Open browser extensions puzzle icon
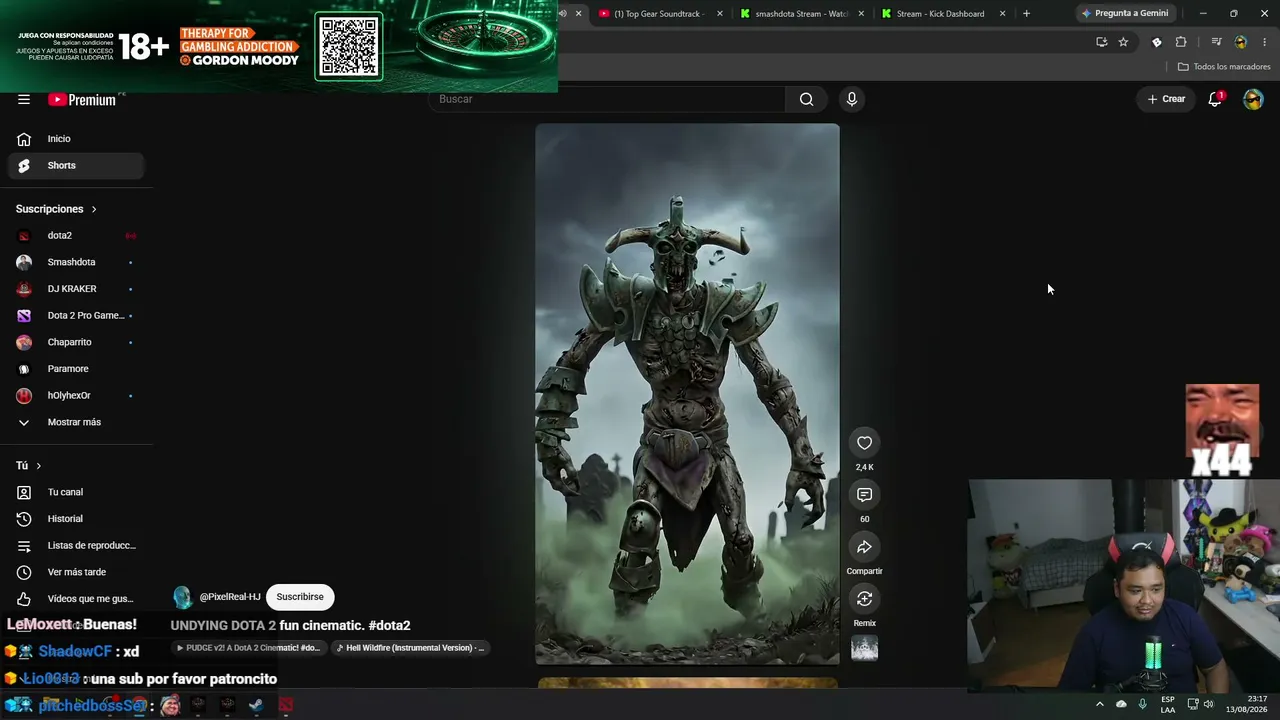Image resolution: width=1280 pixels, height=720 pixels. [1181, 42]
